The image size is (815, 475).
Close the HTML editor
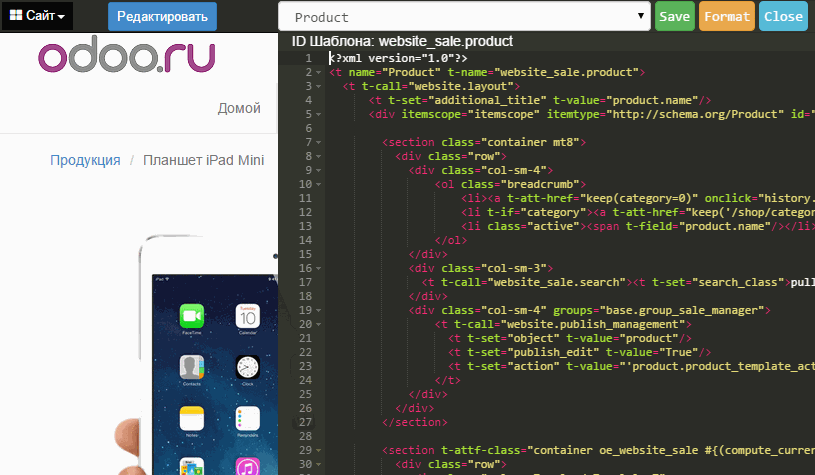coord(783,17)
